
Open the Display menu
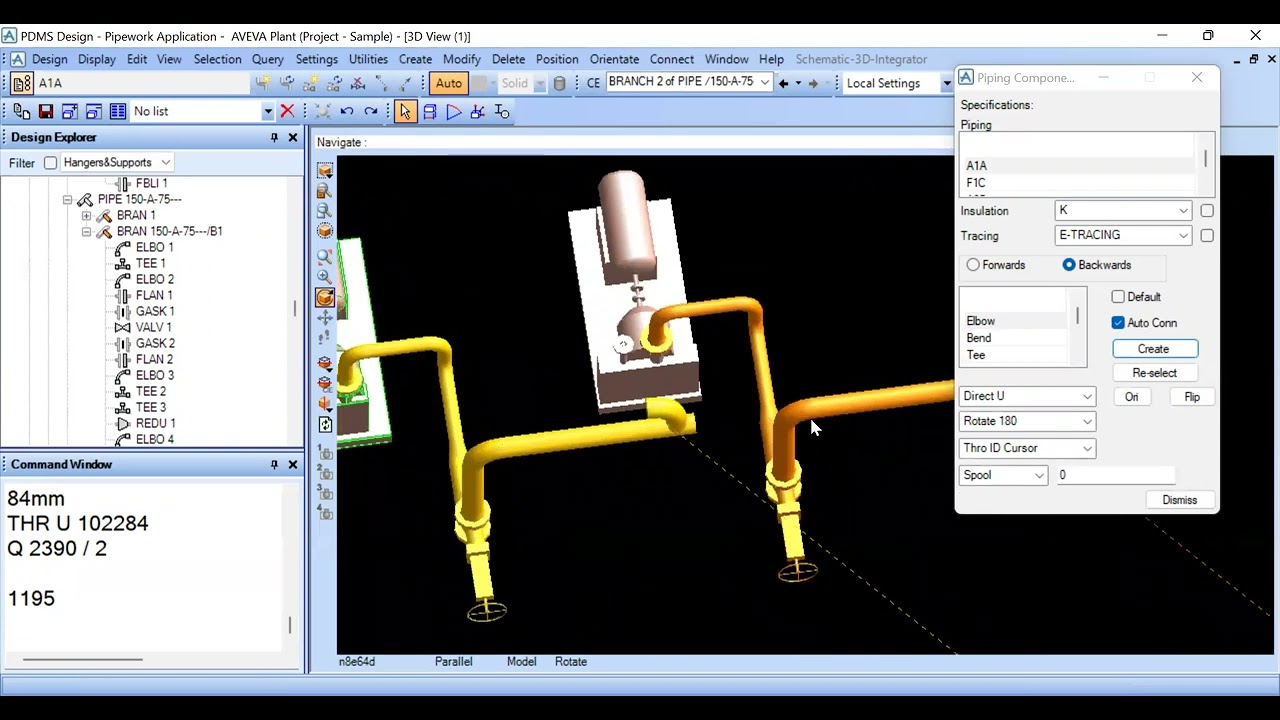97,59
